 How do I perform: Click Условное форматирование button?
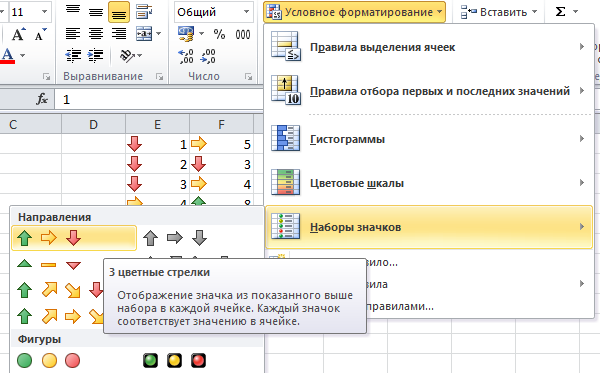pos(354,12)
